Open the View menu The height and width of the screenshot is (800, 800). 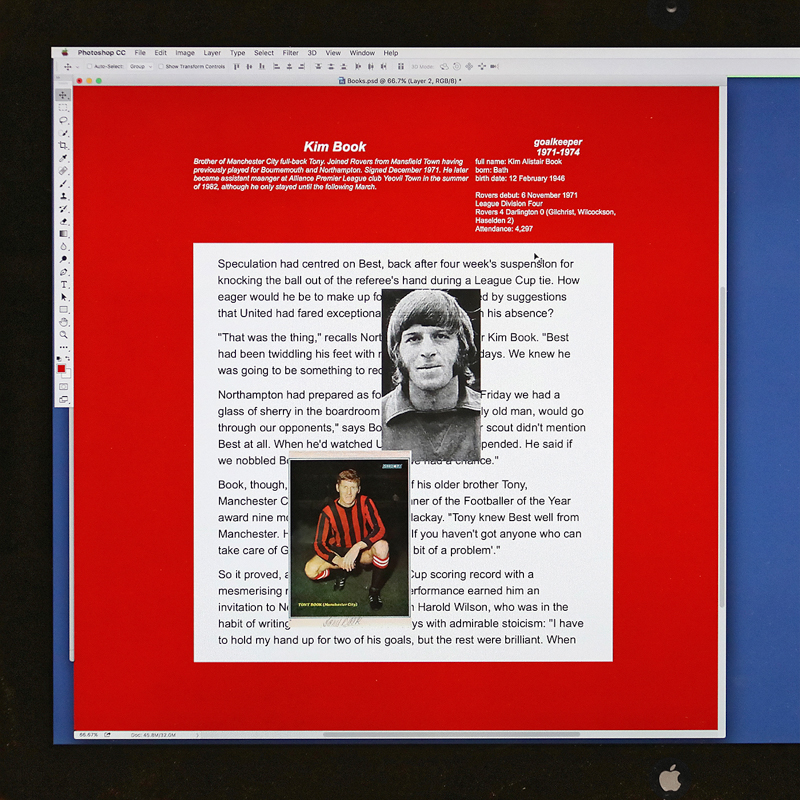[333, 53]
